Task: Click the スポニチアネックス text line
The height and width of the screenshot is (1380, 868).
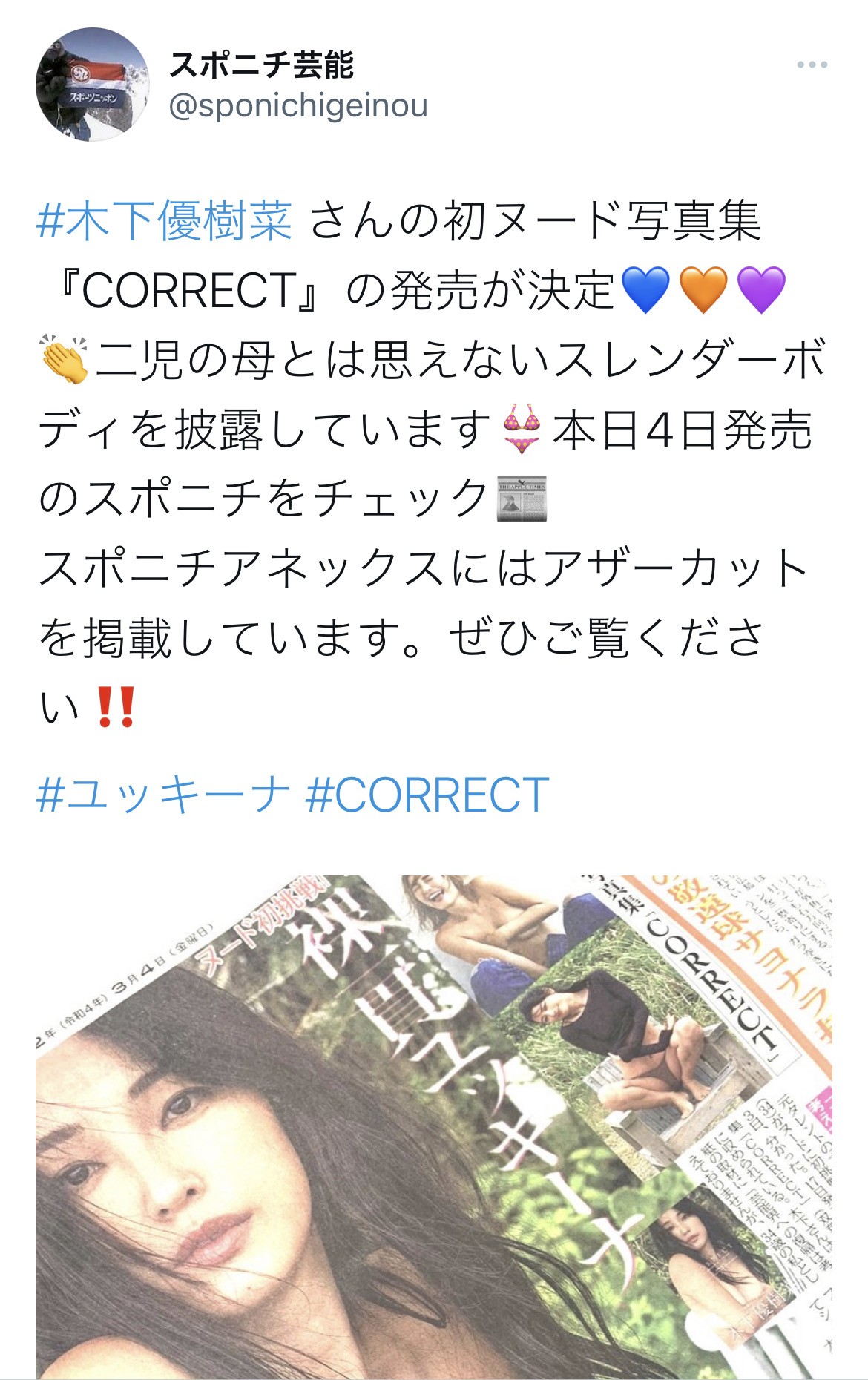Action: (x=423, y=568)
